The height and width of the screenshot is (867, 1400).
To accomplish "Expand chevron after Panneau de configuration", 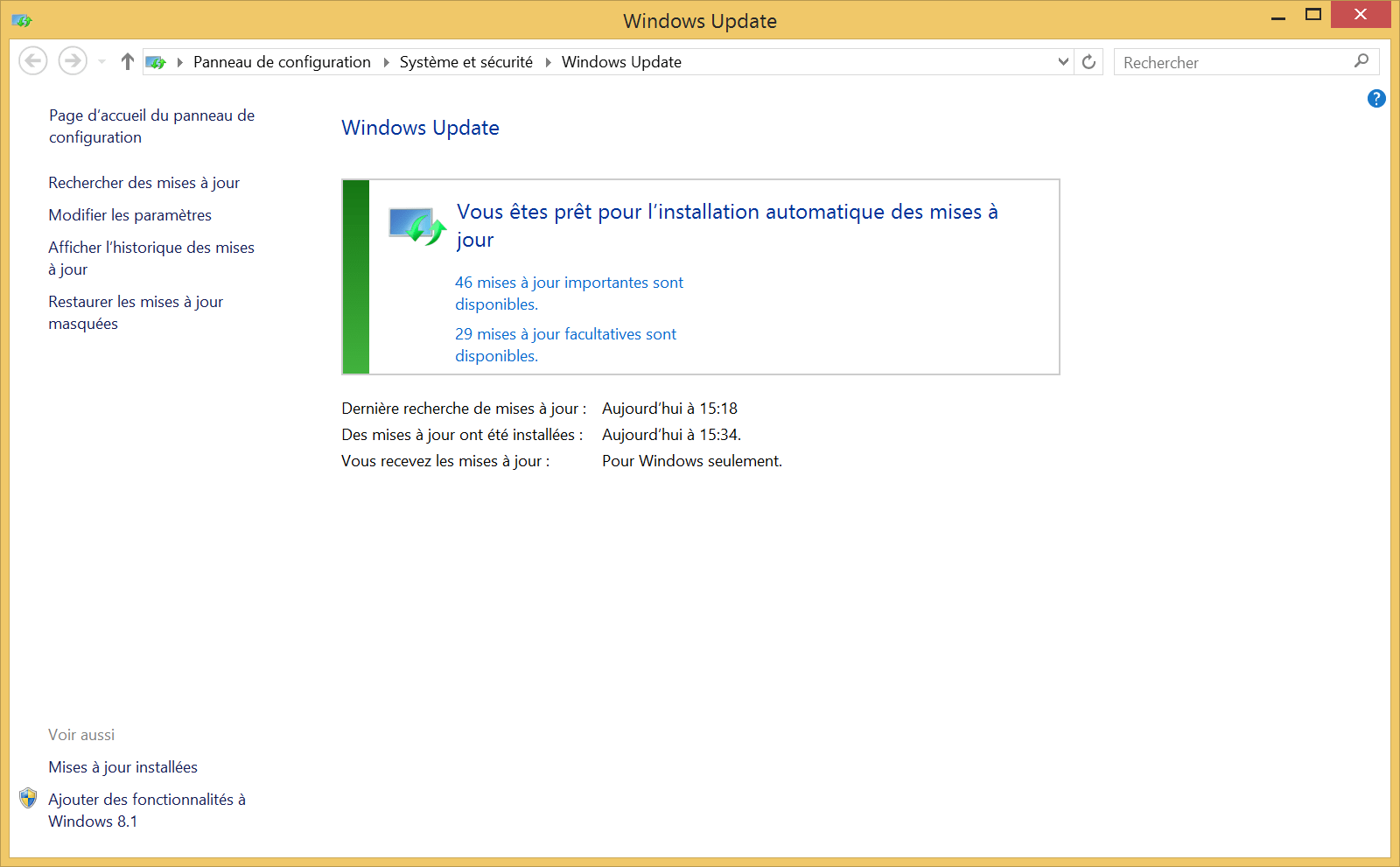I will [x=386, y=62].
